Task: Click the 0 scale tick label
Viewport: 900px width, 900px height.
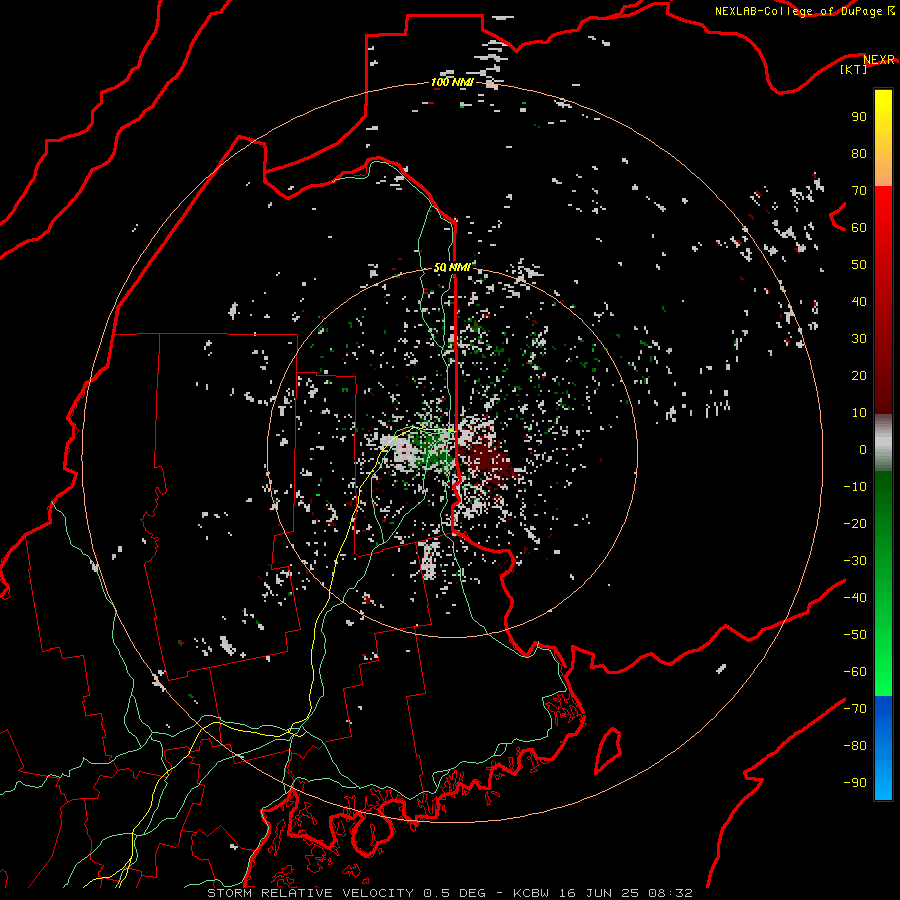Action: coord(863,449)
